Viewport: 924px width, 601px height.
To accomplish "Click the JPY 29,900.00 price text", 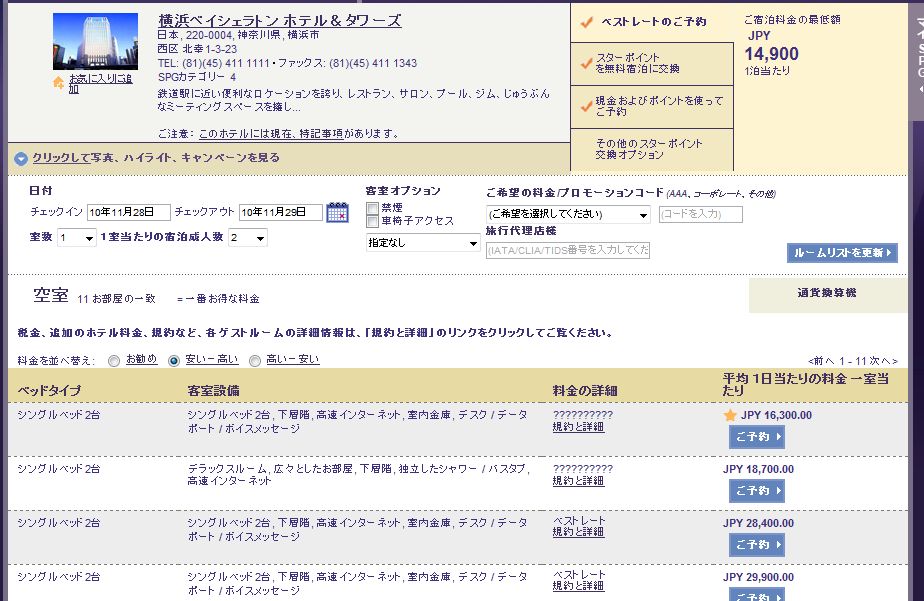I will click(x=758, y=577).
